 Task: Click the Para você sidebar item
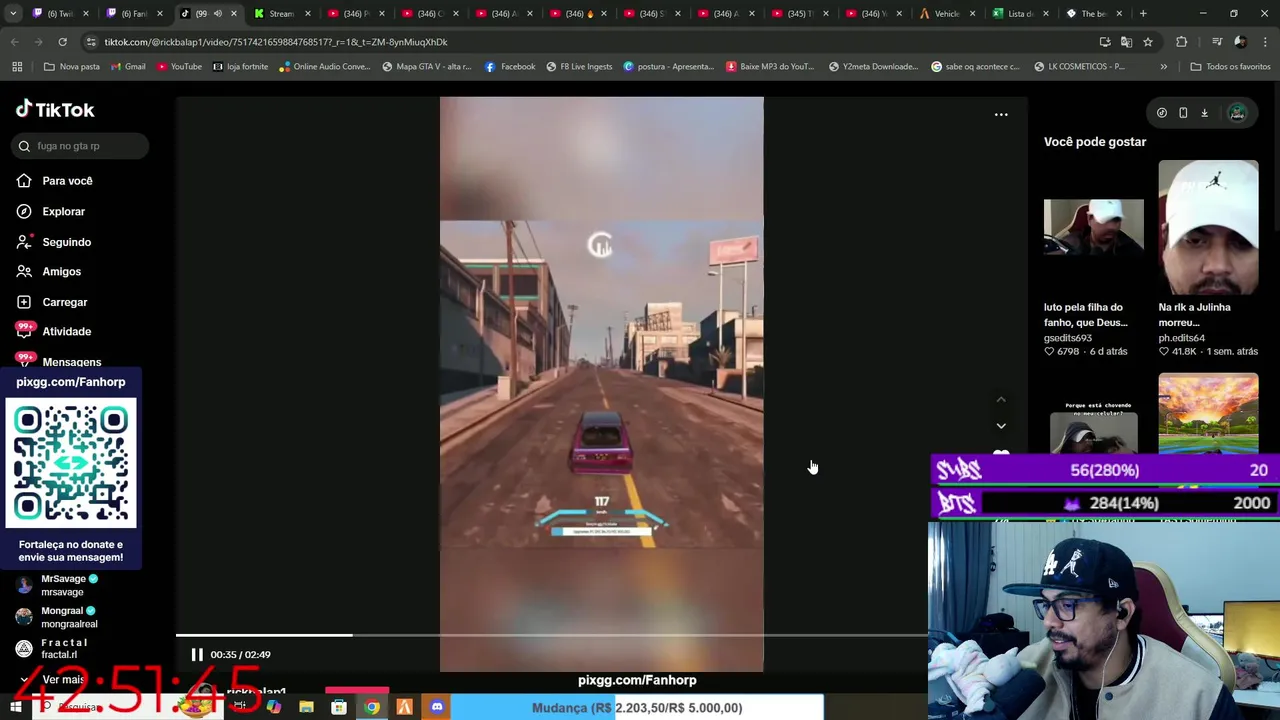point(67,181)
